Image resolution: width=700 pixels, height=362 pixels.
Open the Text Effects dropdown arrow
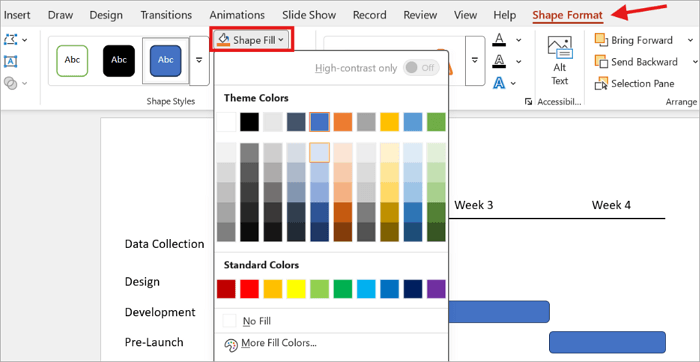pos(513,83)
